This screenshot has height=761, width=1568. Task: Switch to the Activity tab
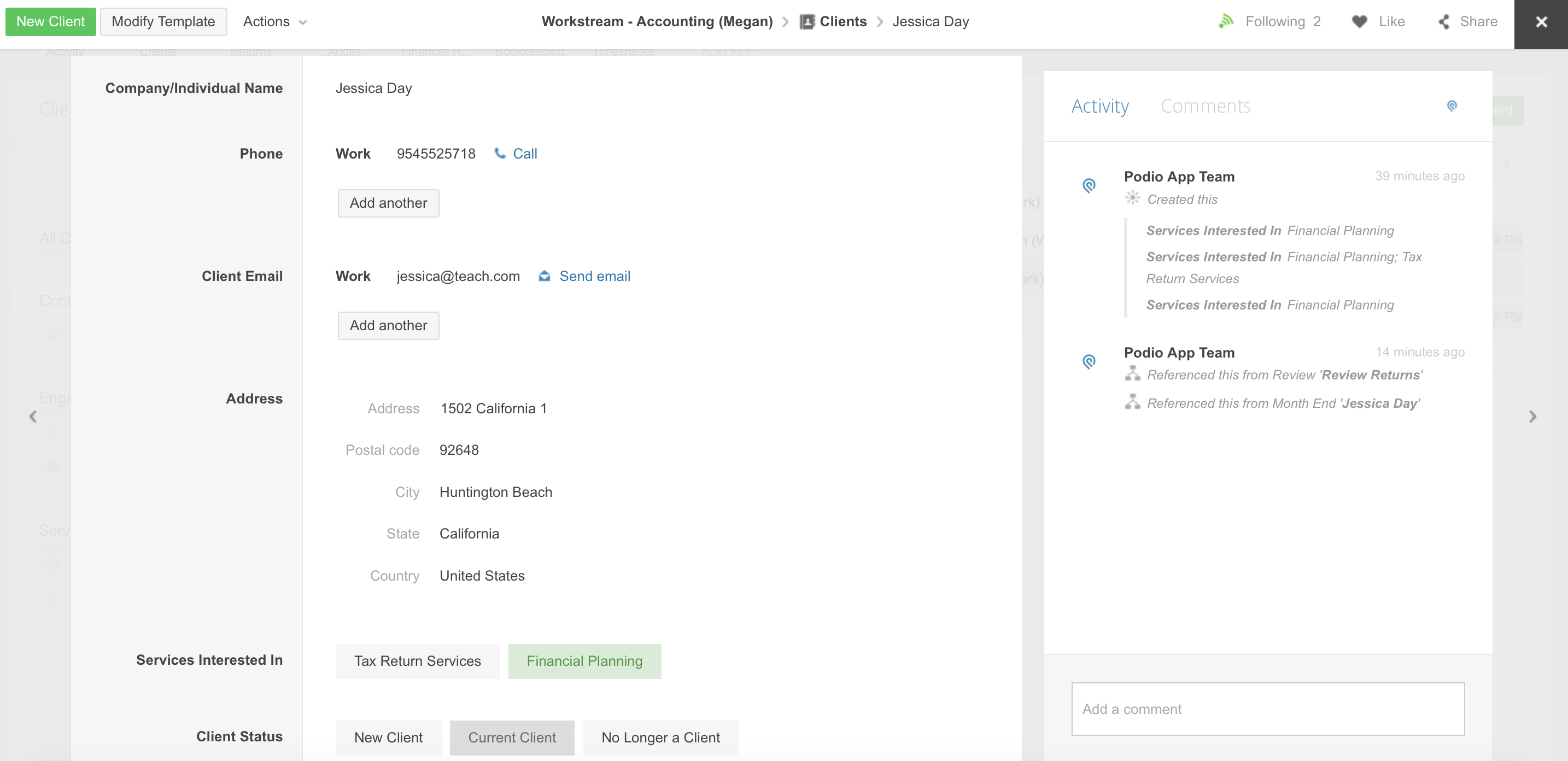point(1099,106)
